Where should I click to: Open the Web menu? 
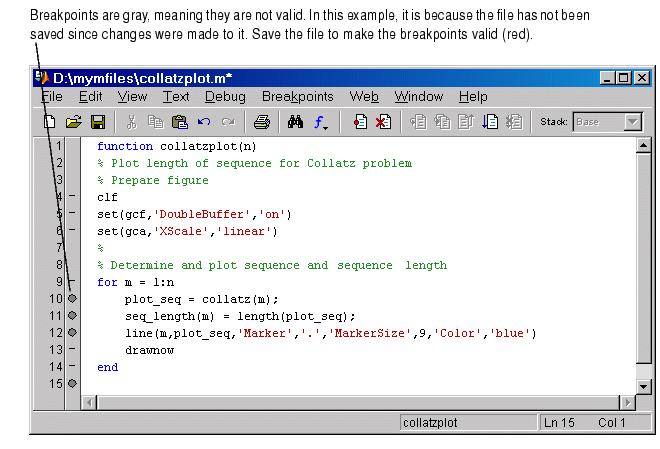click(364, 97)
